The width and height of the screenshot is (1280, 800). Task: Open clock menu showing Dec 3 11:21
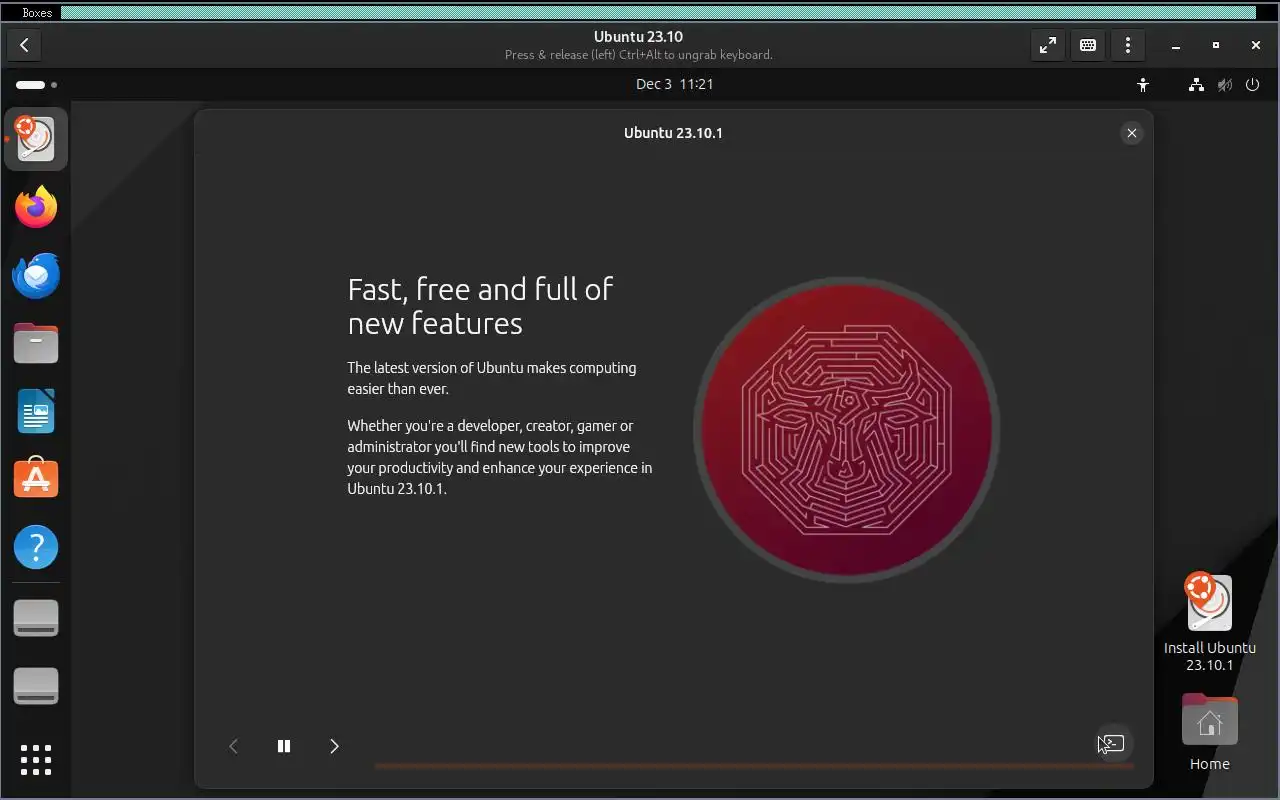pyautogui.click(x=675, y=84)
